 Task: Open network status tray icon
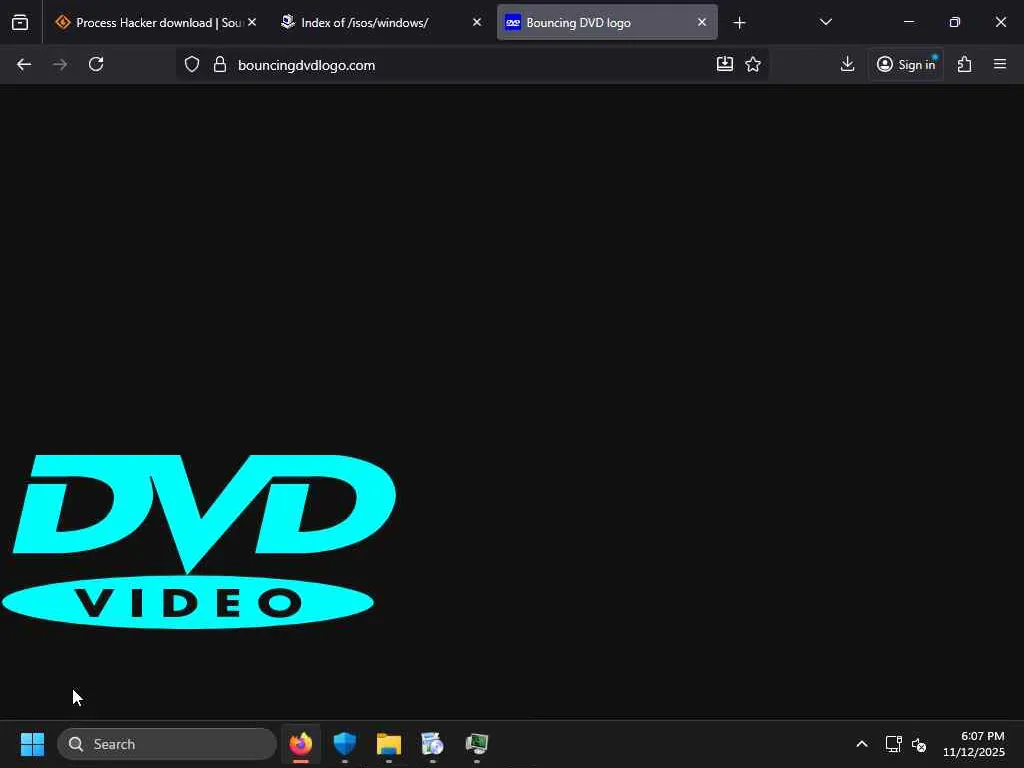point(893,744)
